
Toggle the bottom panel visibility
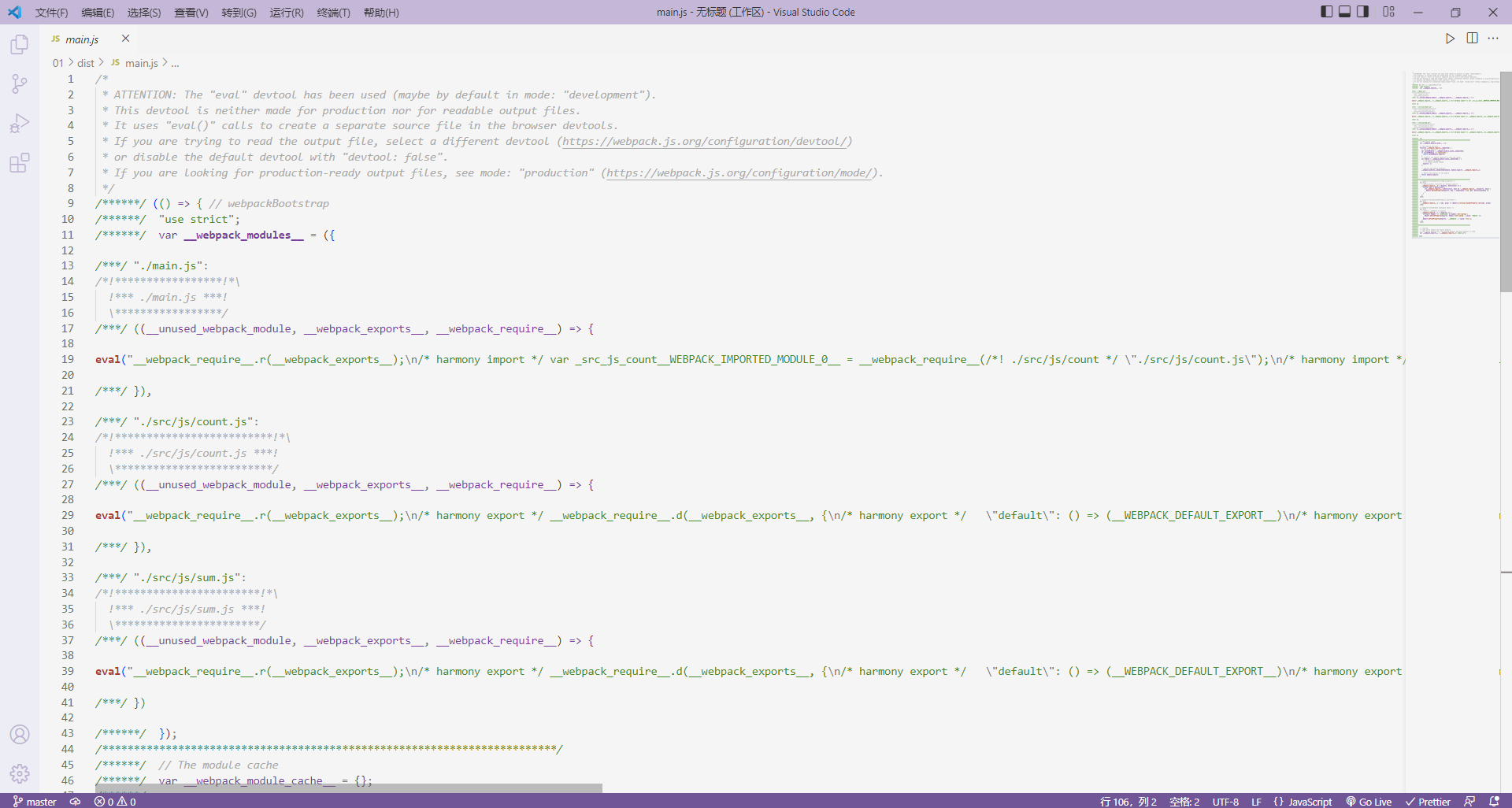1345,12
